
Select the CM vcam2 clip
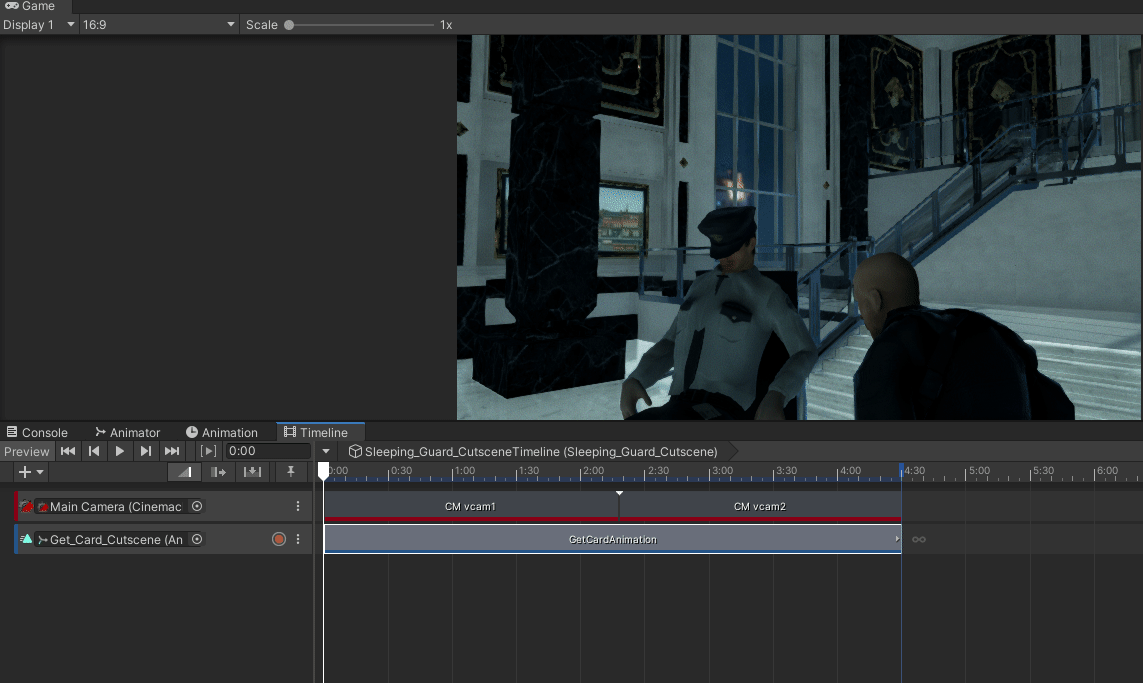(x=760, y=506)
